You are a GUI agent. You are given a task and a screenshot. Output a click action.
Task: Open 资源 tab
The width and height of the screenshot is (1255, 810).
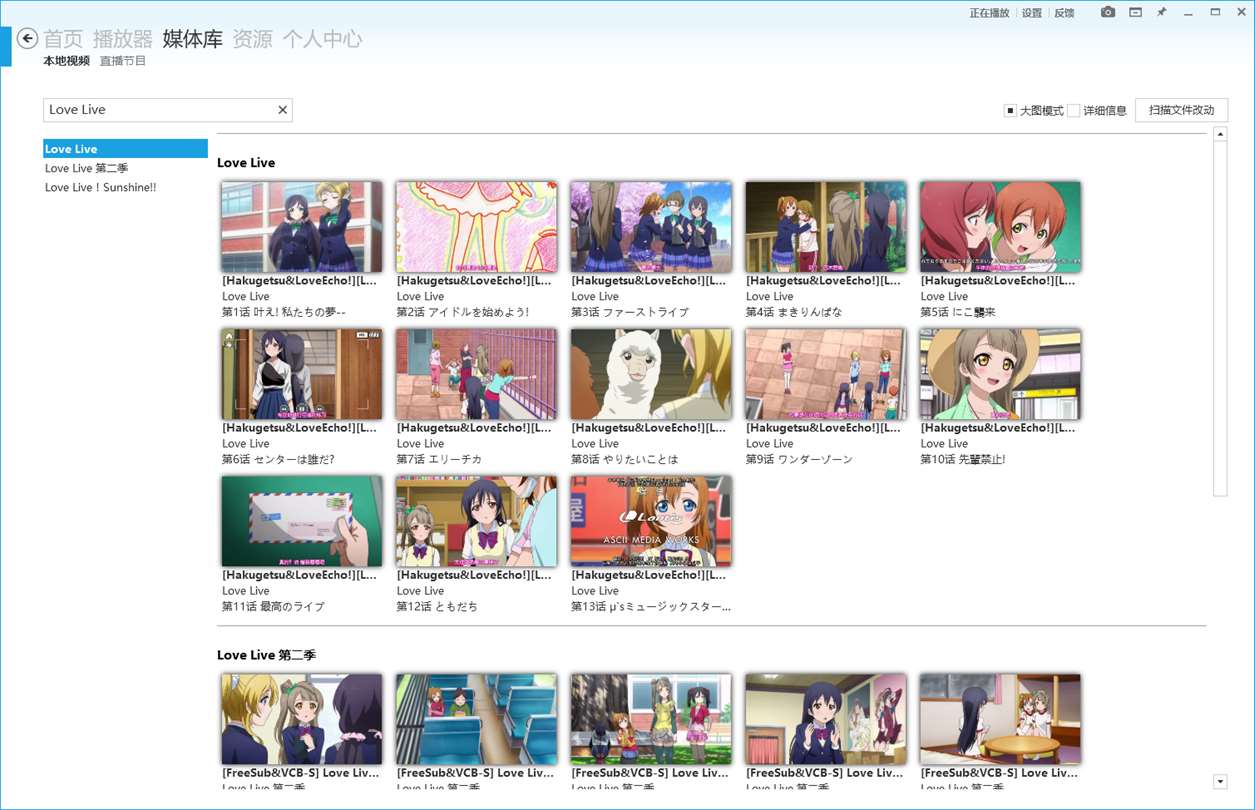(x=252, y=39)
